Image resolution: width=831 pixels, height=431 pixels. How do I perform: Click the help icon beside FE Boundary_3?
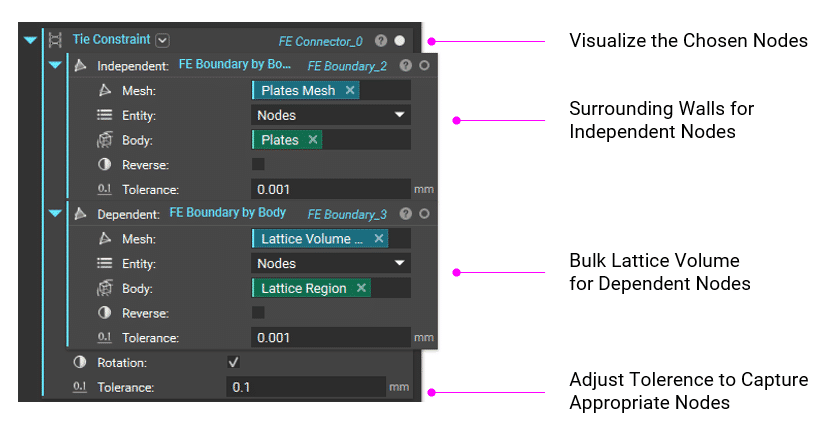point(406,214)
